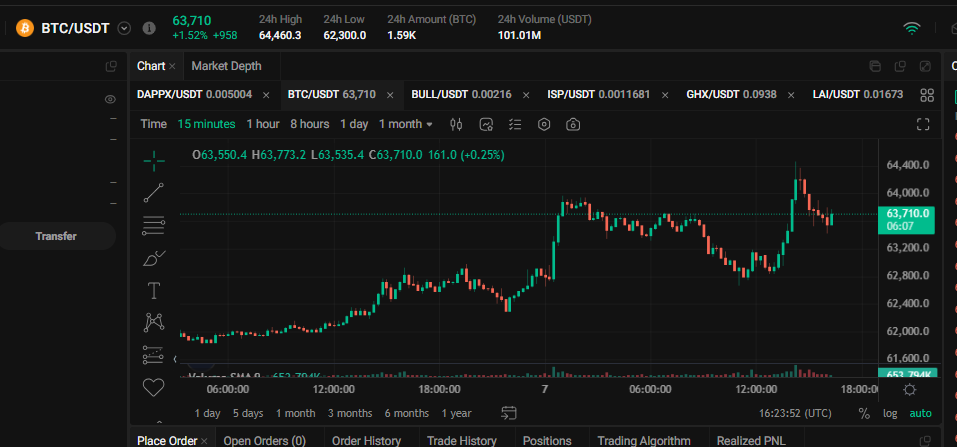Screen dimensions: 957x447
Task: Select the Chart tab
Action: pyautogui.click(x=151, y=66)
